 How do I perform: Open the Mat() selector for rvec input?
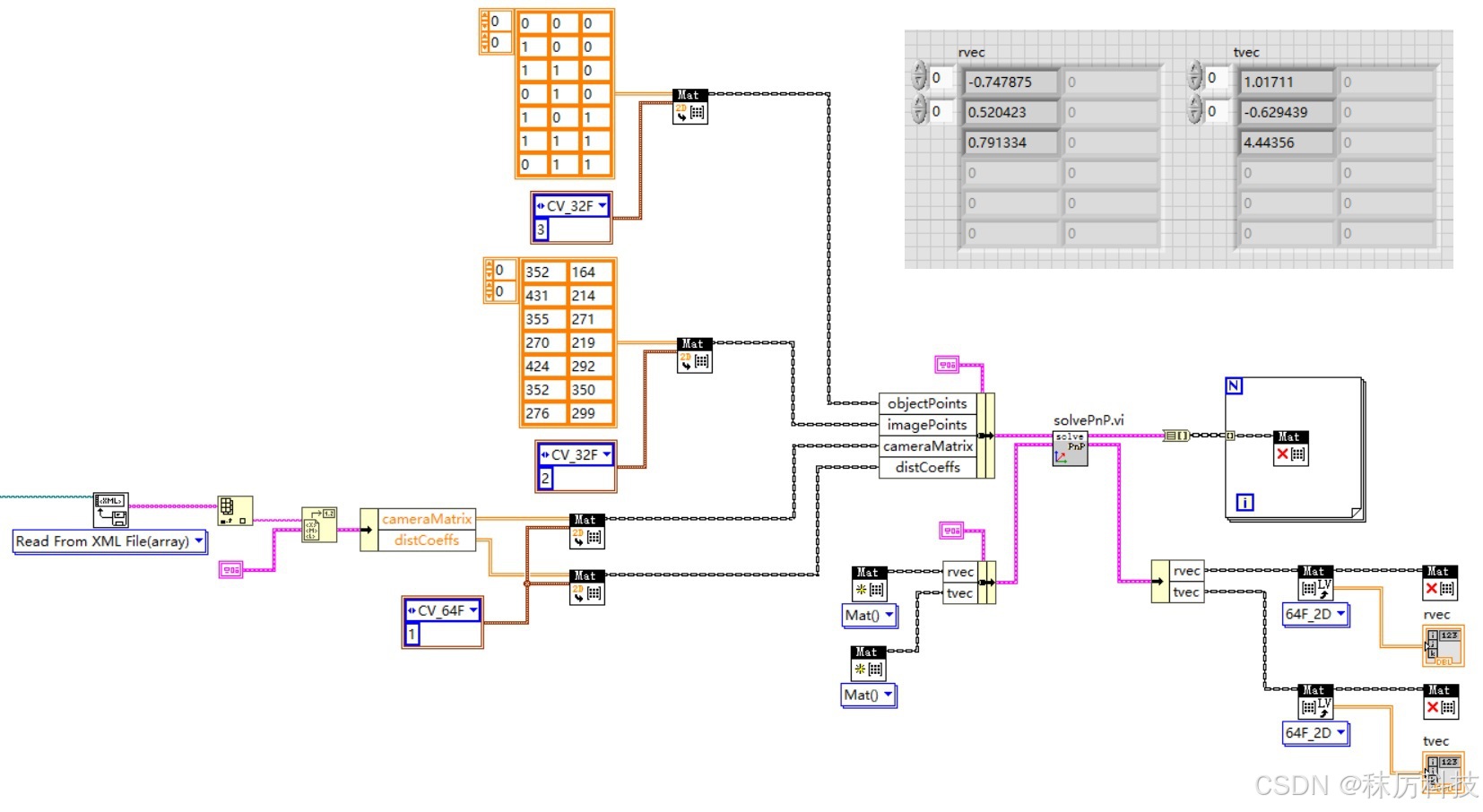869,615
